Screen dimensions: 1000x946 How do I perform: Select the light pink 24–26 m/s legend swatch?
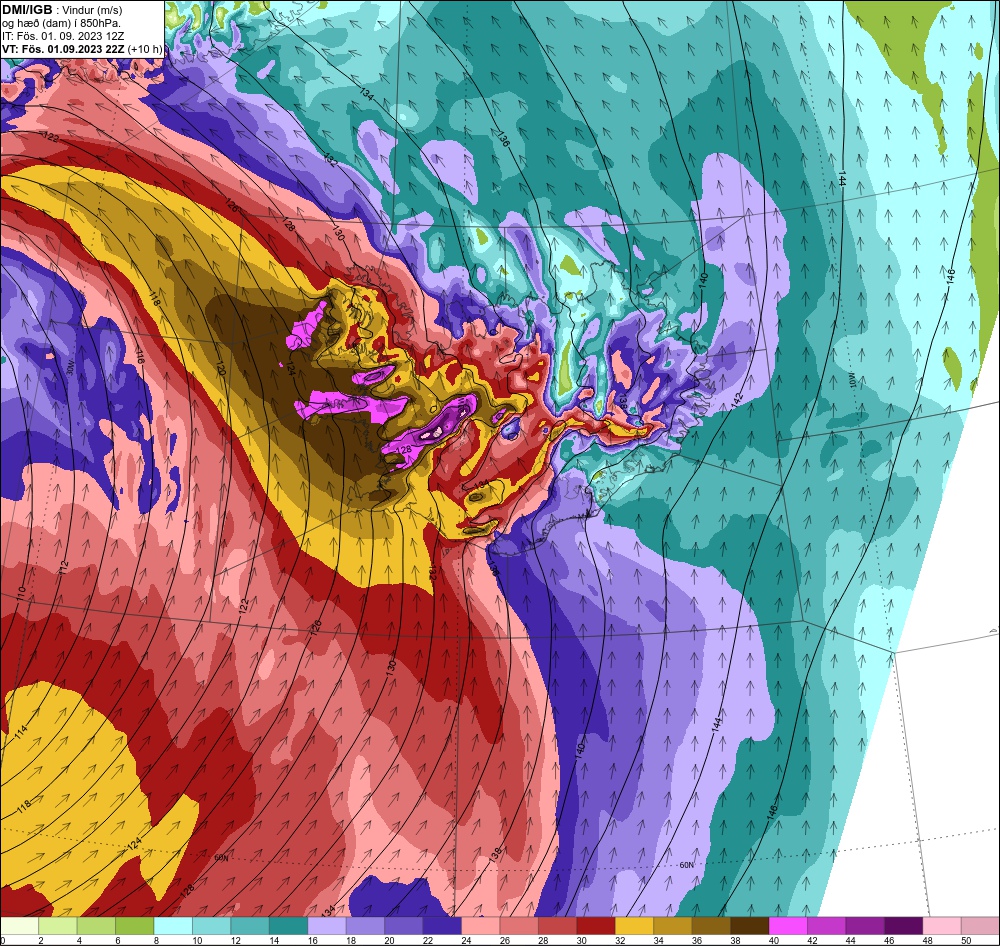481,926
